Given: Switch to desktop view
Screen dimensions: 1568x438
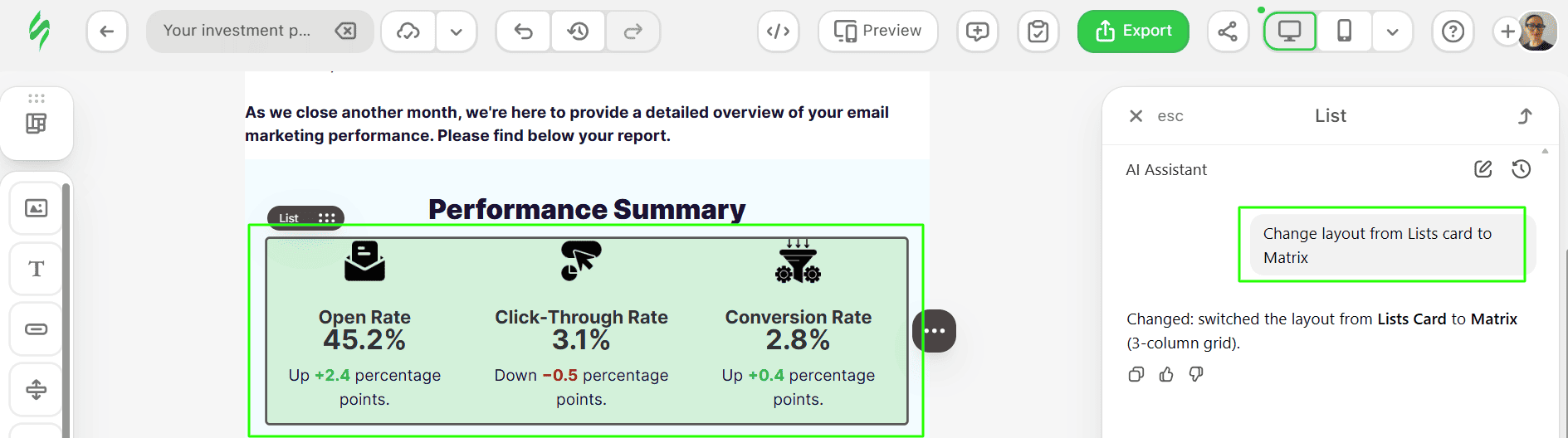Looking at the screenshot, I should tap(1290, 32).
